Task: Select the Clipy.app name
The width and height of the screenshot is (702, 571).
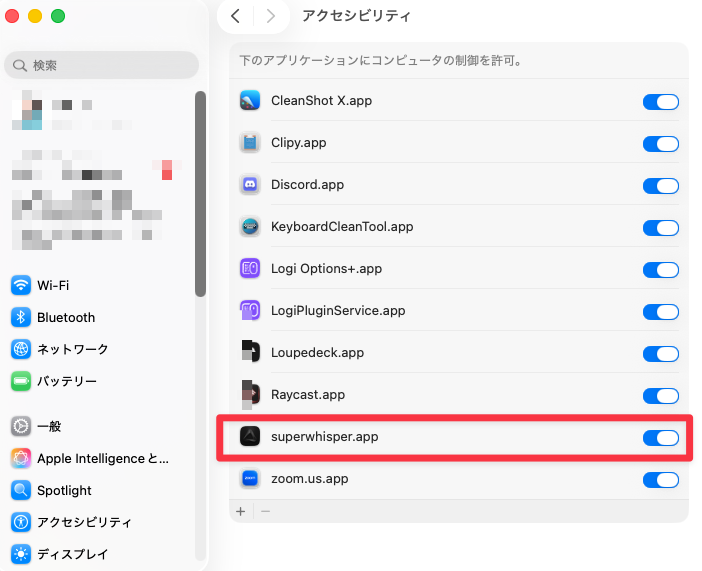Action: pyautogui.click(x=299, y=142)
